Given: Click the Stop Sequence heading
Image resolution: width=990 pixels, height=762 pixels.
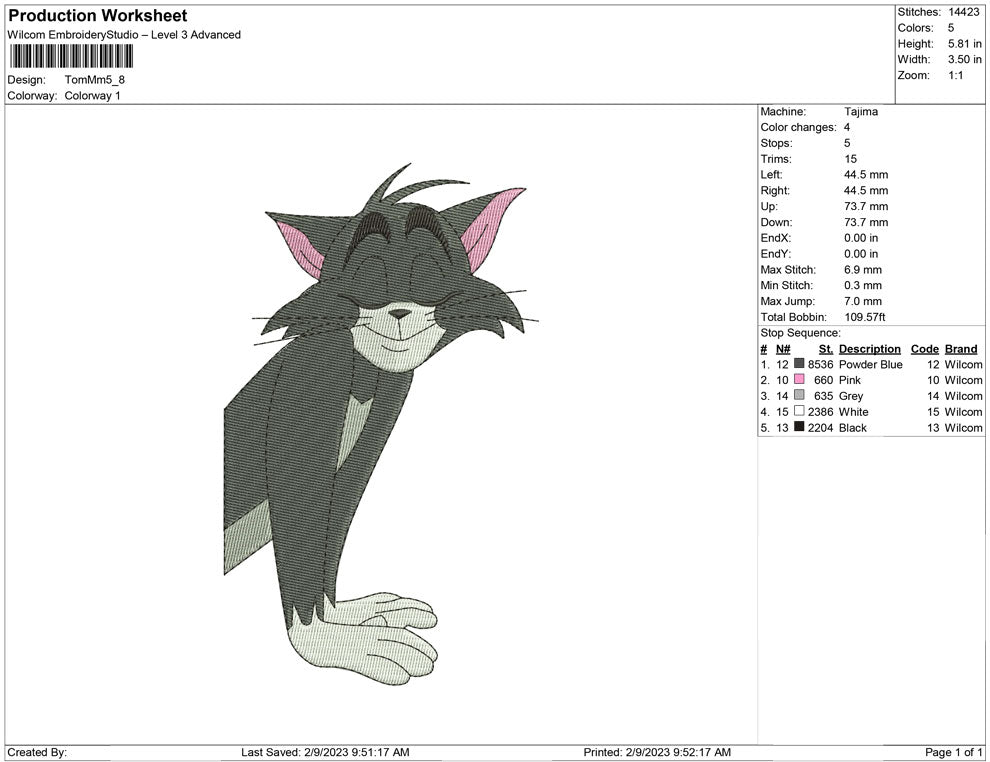Looking at the screenshot, I should click(801, 333).
